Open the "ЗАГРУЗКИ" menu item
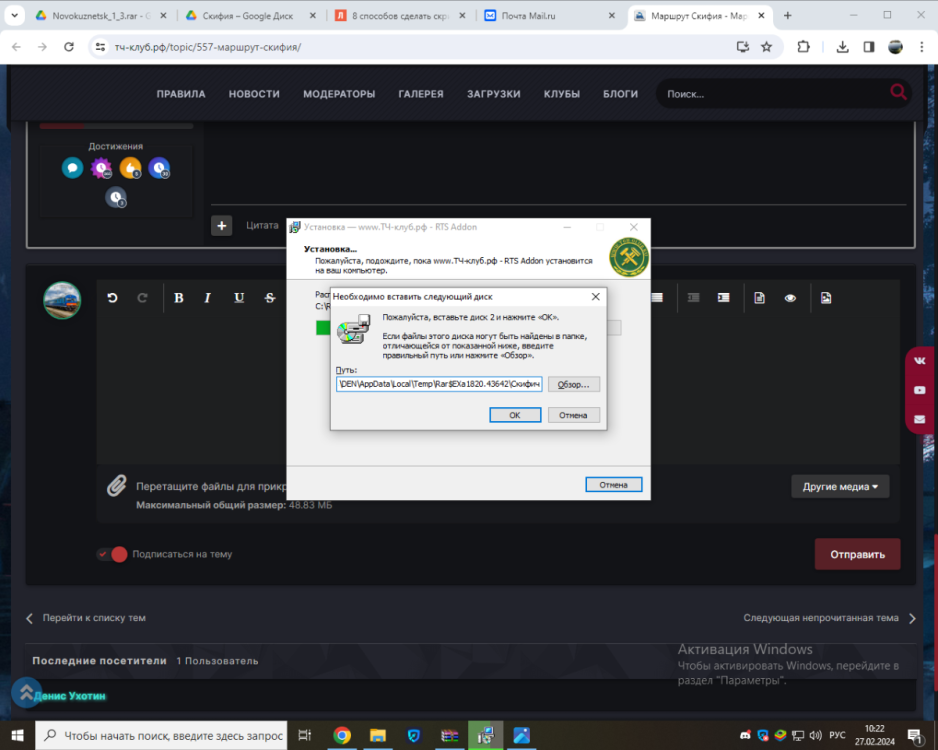Screen dimensions: 938x750 click(493, 94)
